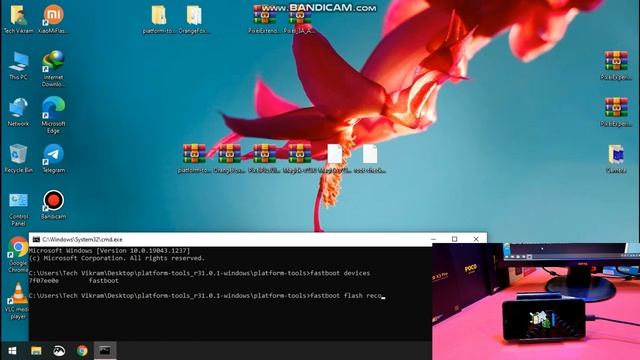Image resolution: width=640 pixels, height=360 pixels.
Task: Select the This PC desktop icon
Action: 18,65
